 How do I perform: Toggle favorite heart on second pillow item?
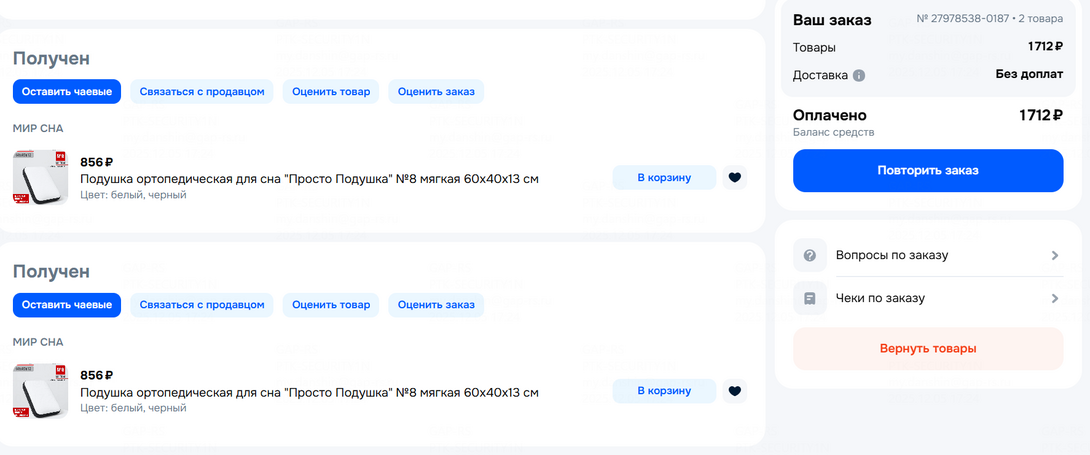[735, 391]
